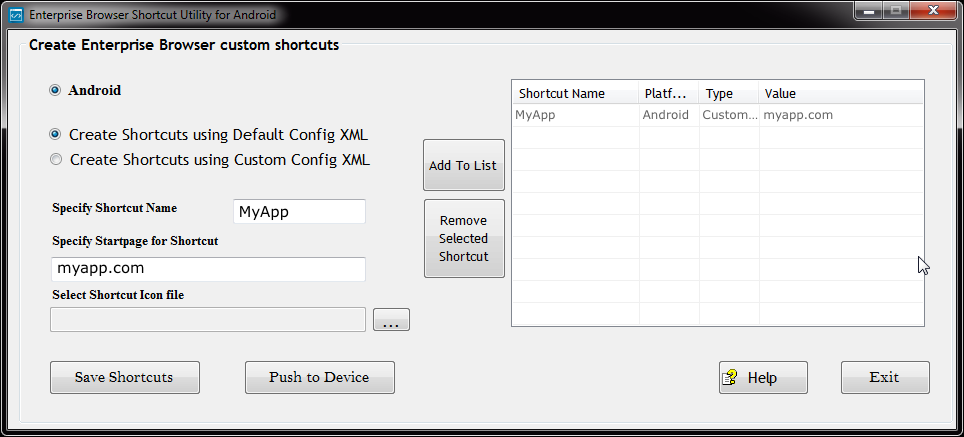Click the Help button question mark icon
The image size is (964, 437).
[x=731, y=378]
